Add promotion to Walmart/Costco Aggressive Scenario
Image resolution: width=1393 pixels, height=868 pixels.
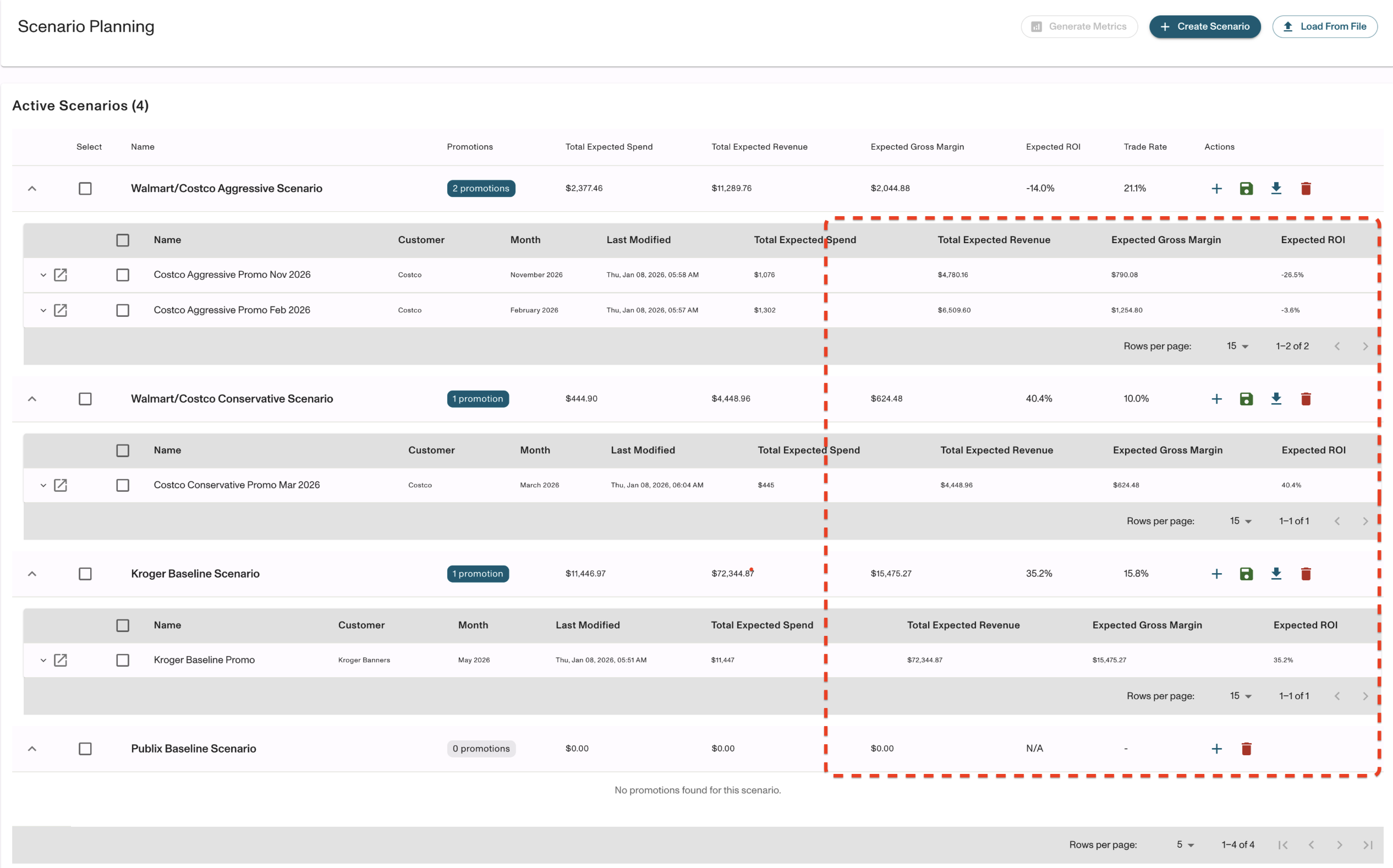(x=1216, y=188)
